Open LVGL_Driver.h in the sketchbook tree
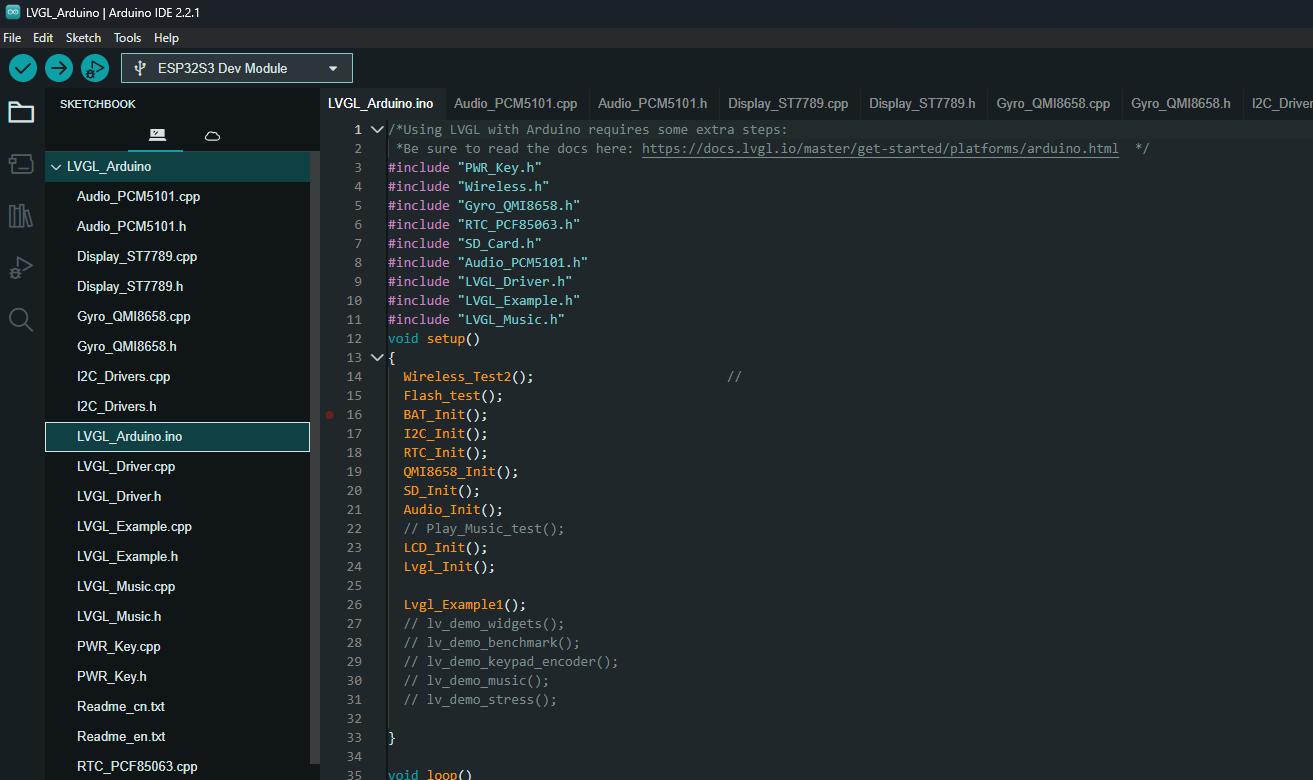 (x=177, y=497)
